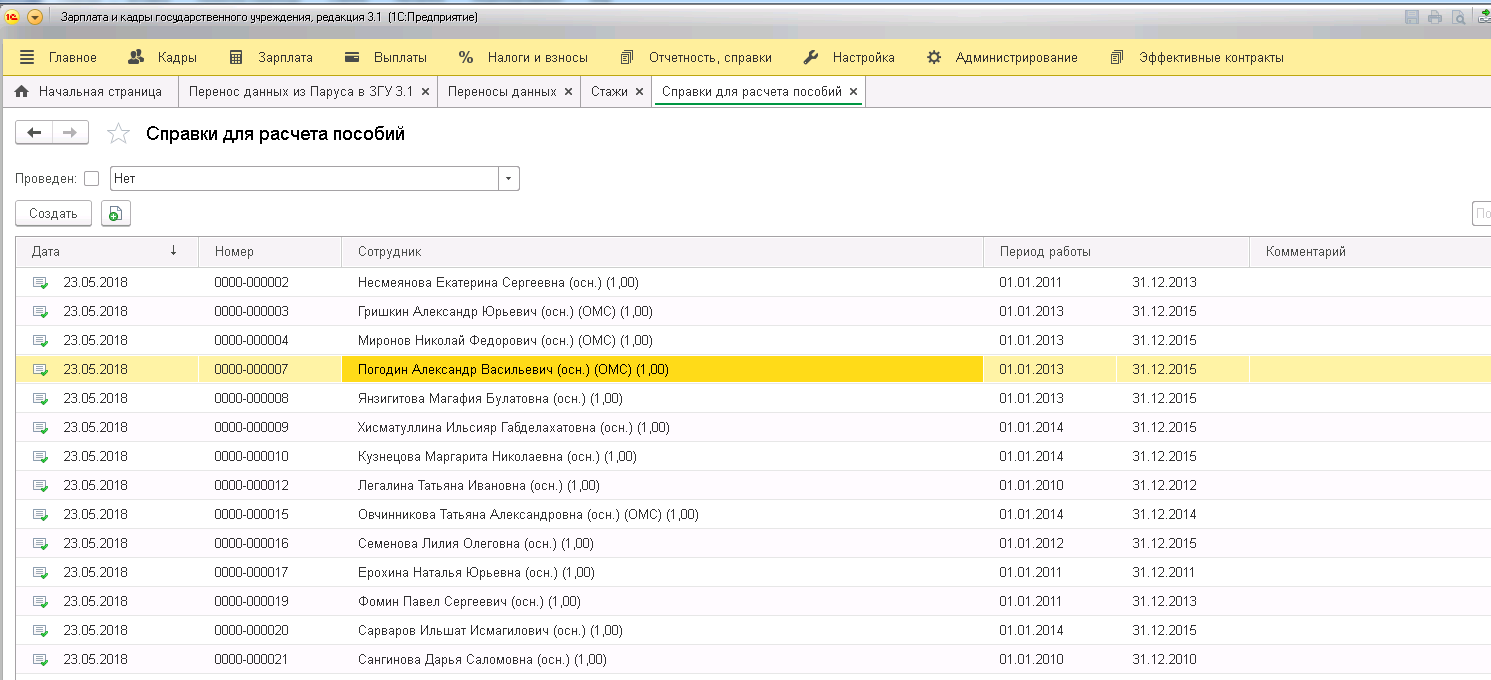Click the copy document icon beside Создать
The image size is (1491, 680).
pyautogui.click(x=116, y=214)
